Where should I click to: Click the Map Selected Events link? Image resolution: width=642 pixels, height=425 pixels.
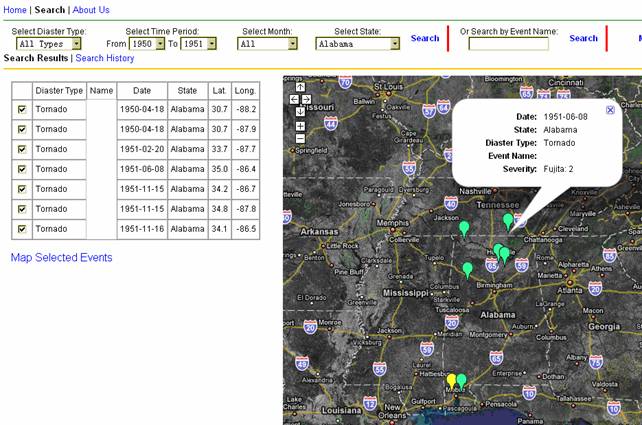61,258
